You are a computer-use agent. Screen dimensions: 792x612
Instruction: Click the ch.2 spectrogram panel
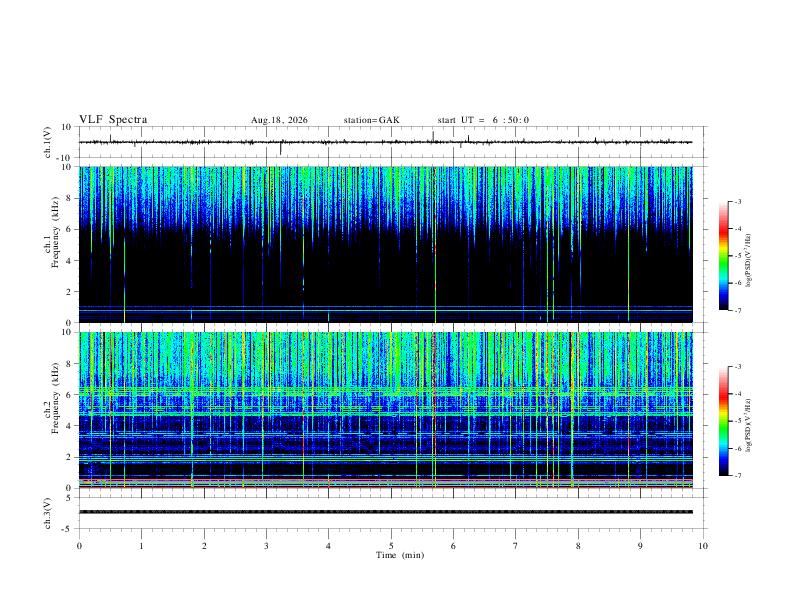(385, 410)
